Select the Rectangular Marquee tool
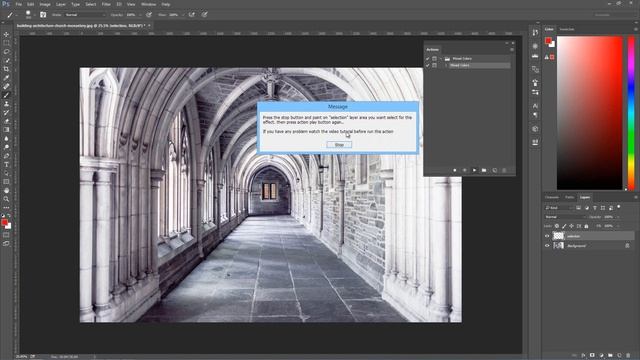Screen dimensions: 640x360 pyautogui.click(x=6, y=43)
